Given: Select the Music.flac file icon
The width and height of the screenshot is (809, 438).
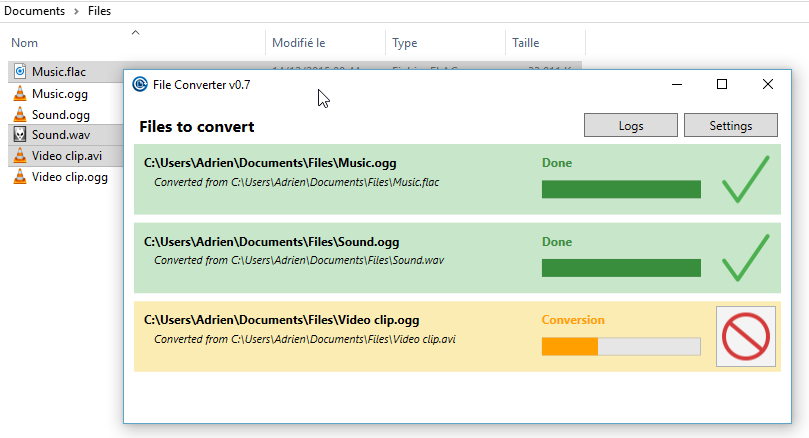Looking at the screenshot, I should [x=20, y=72].
